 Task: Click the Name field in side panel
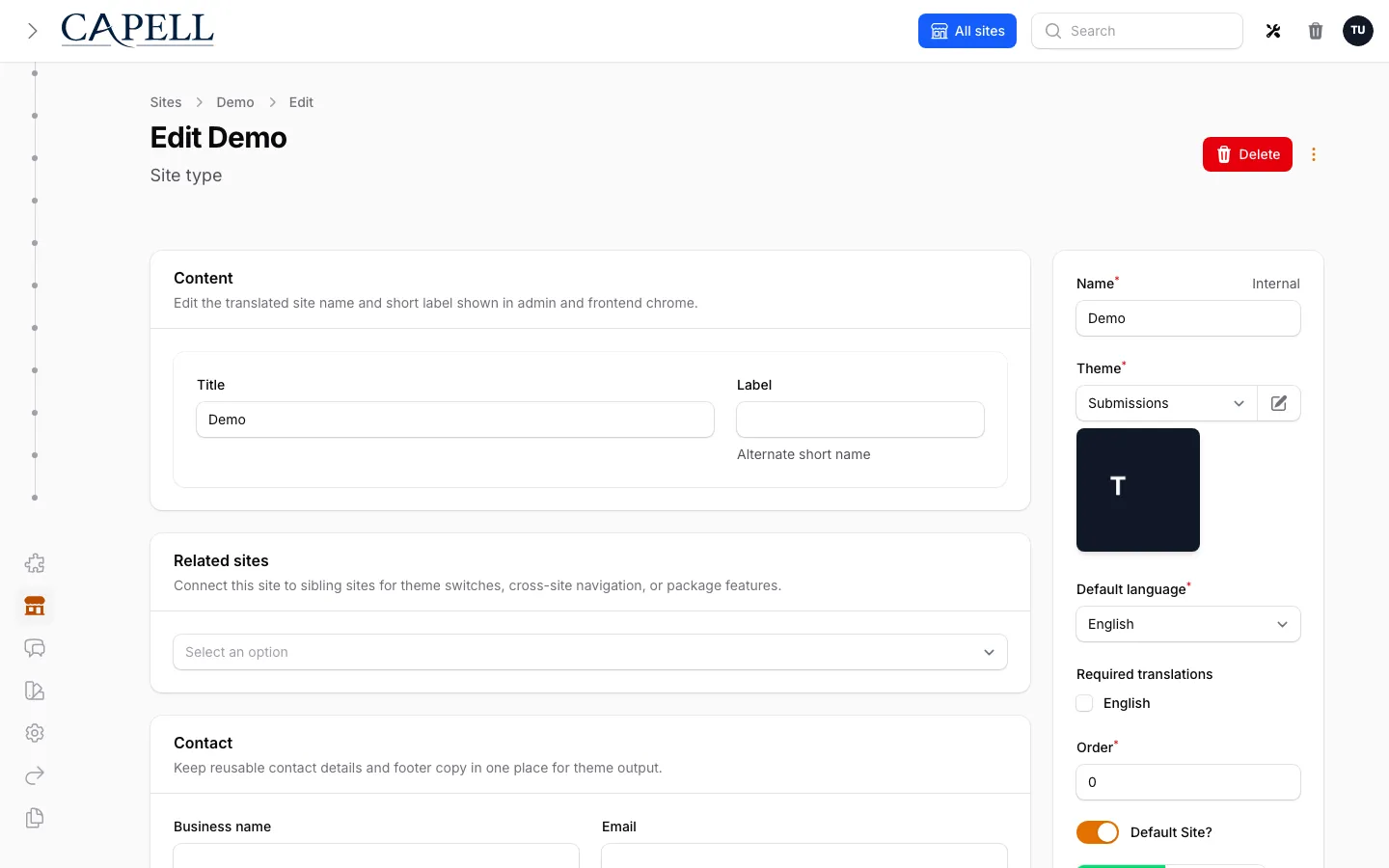pyautogui.click(x=1188, y=318)
